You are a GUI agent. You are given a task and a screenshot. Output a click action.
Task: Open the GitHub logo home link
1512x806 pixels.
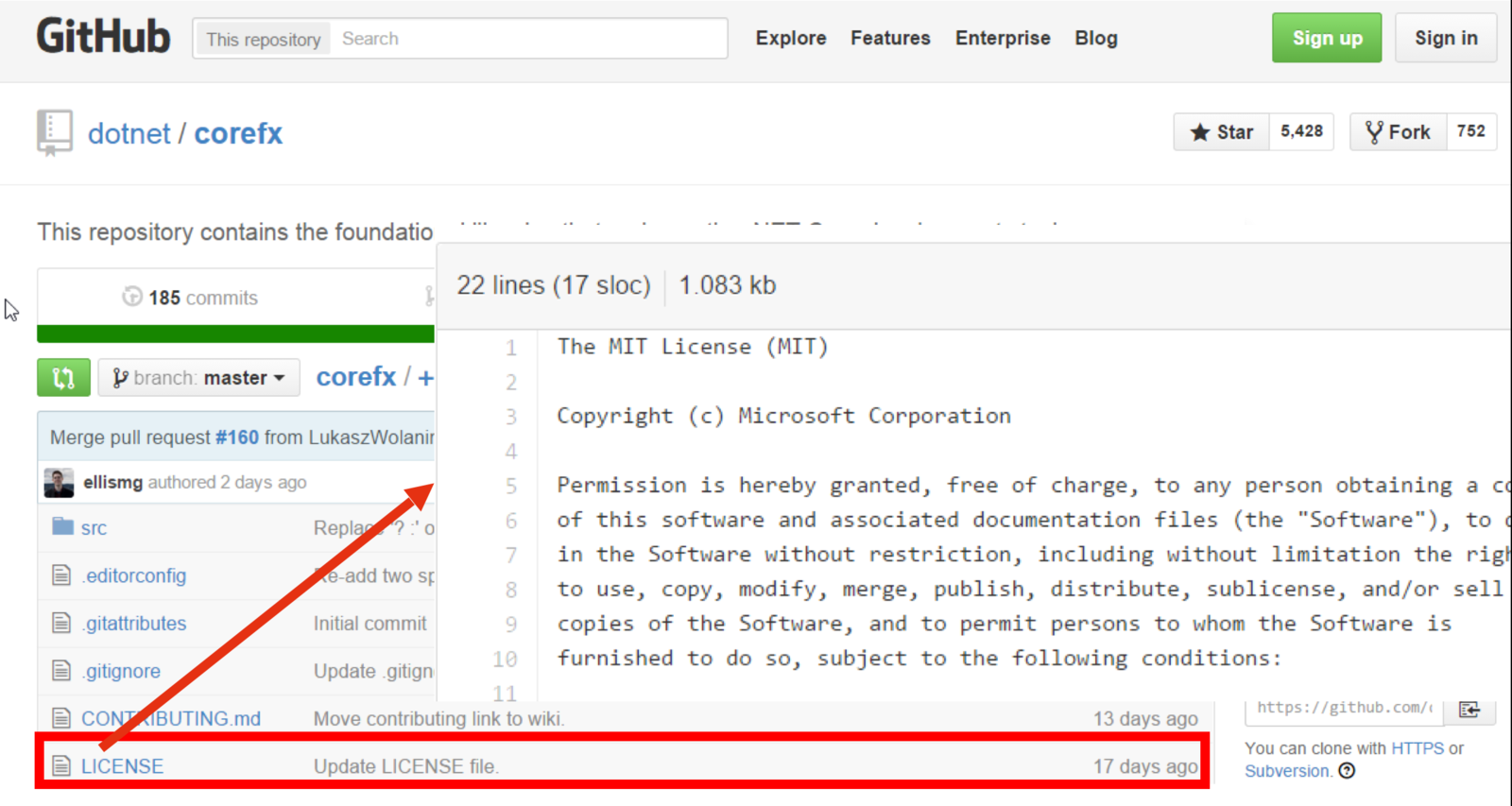(103, 38)
